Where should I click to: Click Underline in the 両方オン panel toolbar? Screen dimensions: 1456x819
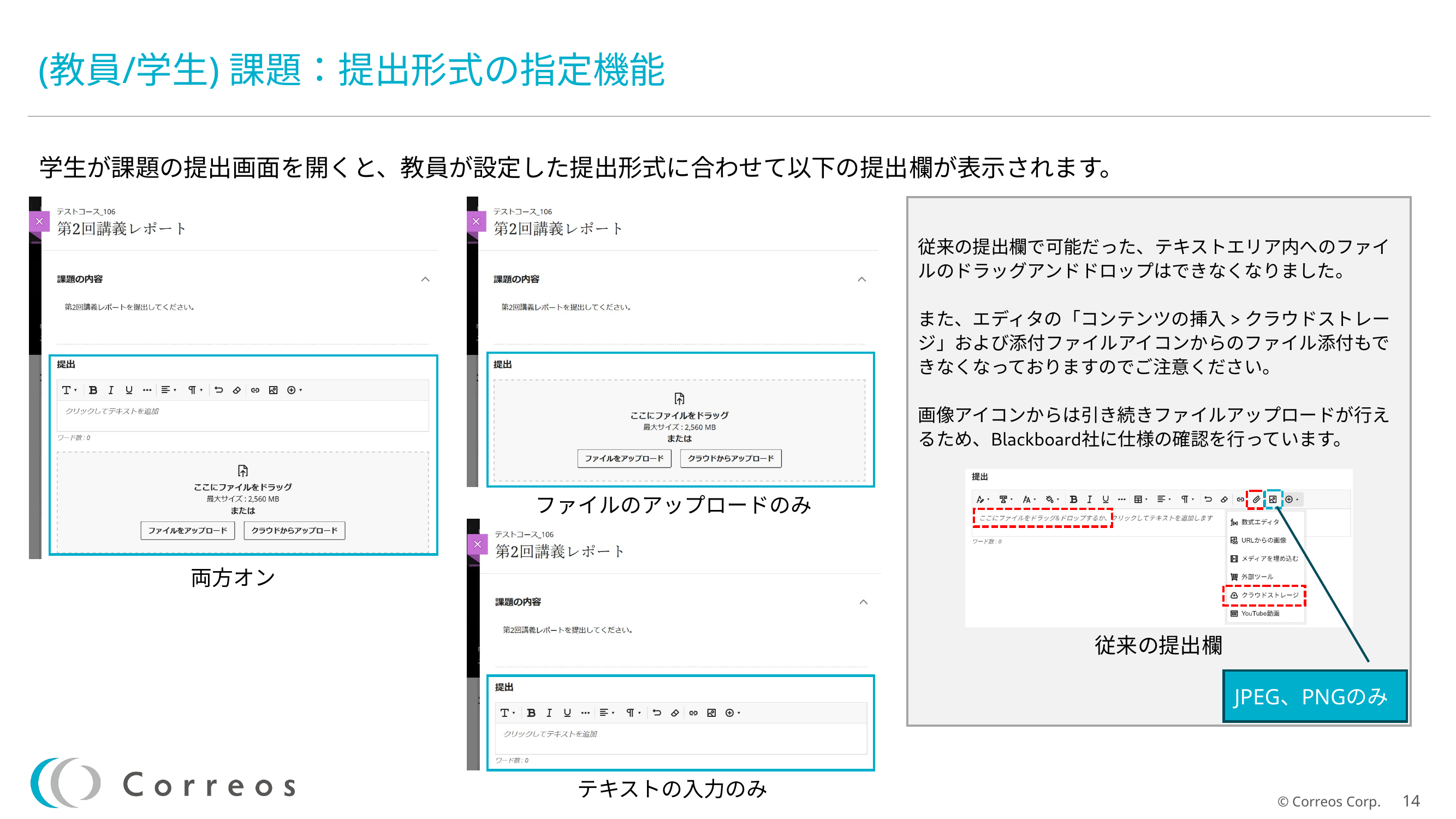[x=129, y=390]
